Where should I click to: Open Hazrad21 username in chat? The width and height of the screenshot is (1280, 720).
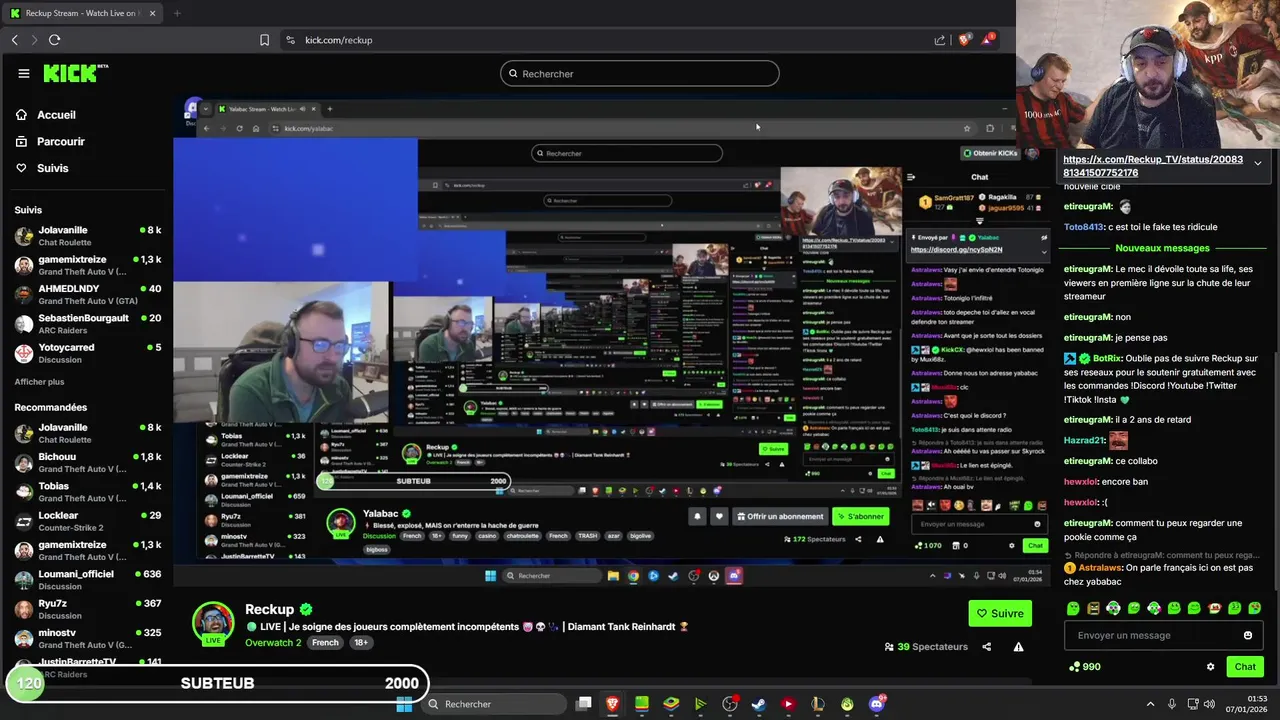point(1083,440)
